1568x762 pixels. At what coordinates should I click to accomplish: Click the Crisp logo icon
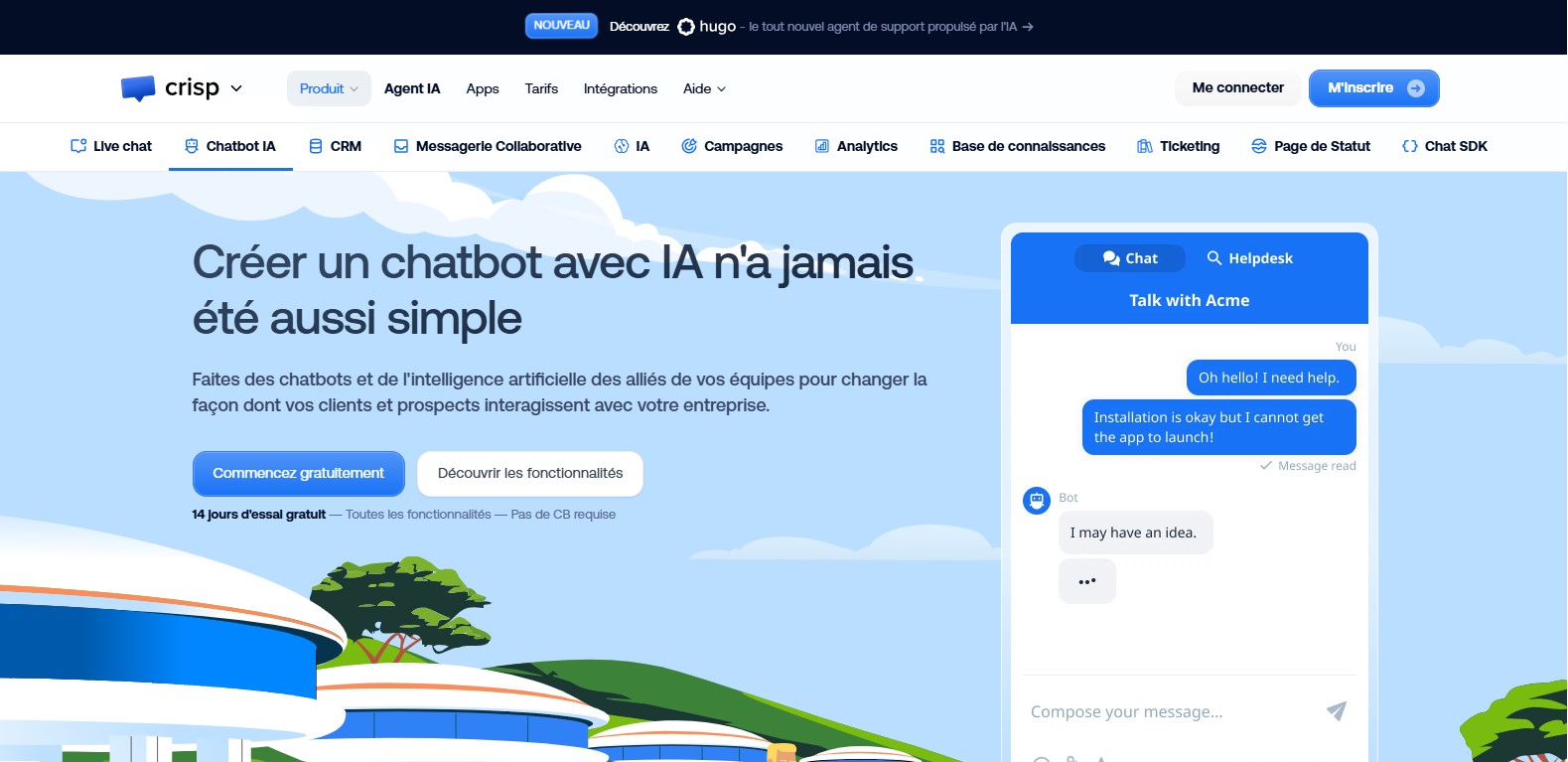coord(138,88)
